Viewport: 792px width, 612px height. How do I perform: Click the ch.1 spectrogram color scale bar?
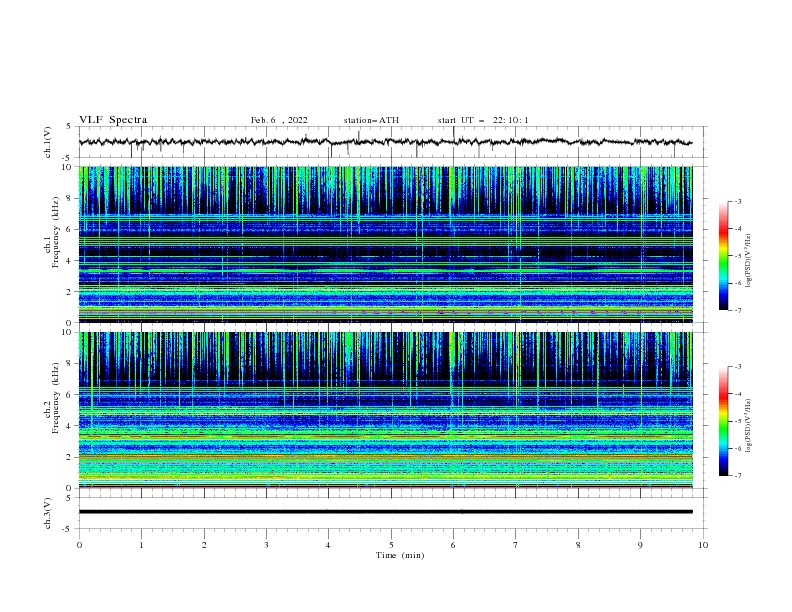pyautogui.click(x=724, y=256)
